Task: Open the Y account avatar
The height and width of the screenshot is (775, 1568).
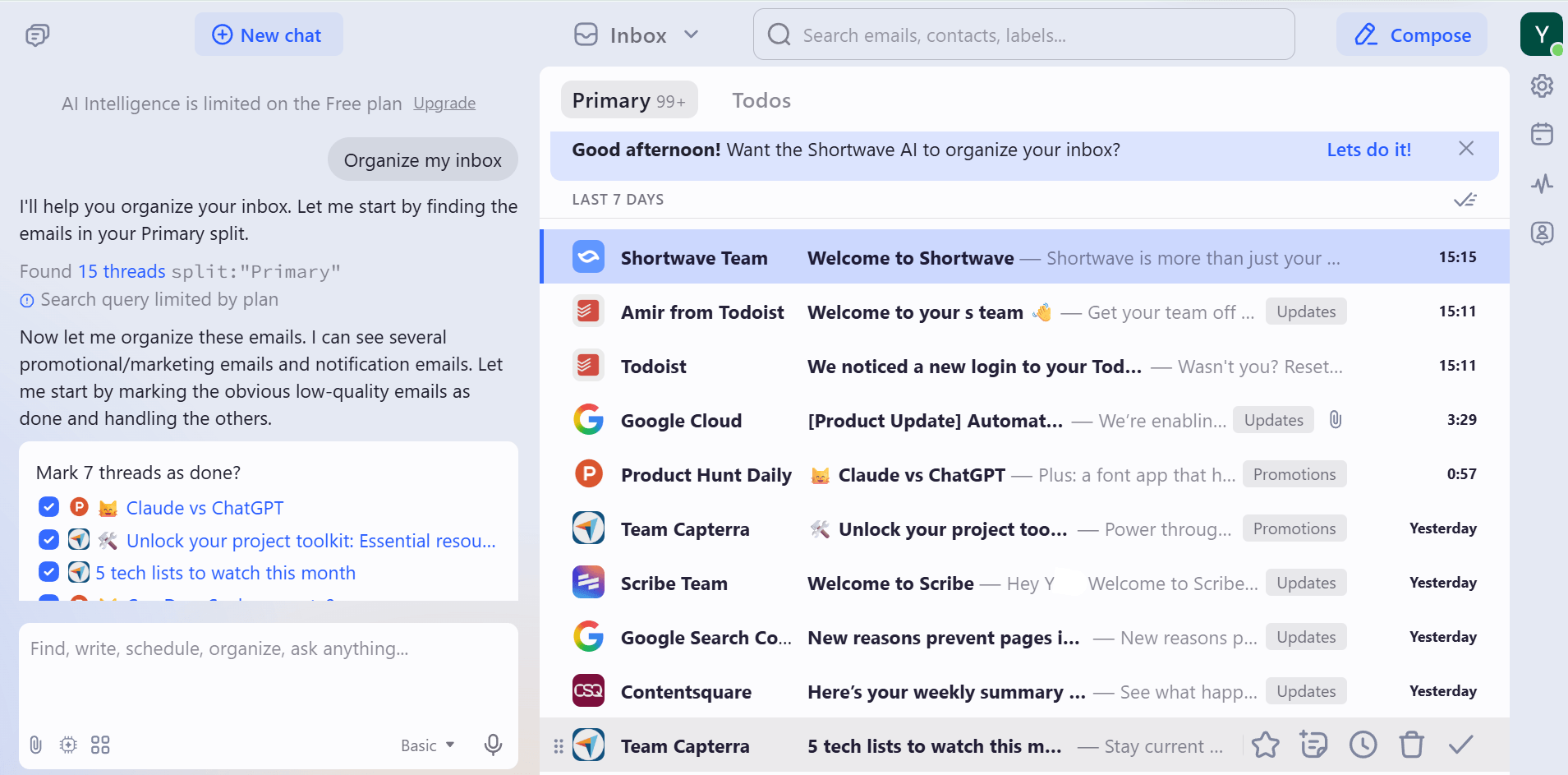Action: pos(1541,35)
